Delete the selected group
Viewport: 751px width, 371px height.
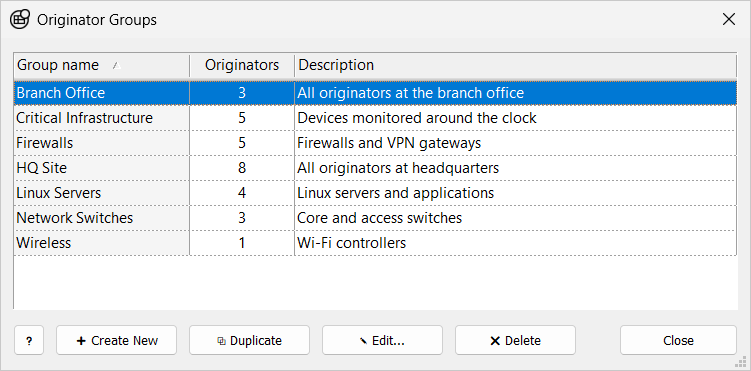coord(515,340)
